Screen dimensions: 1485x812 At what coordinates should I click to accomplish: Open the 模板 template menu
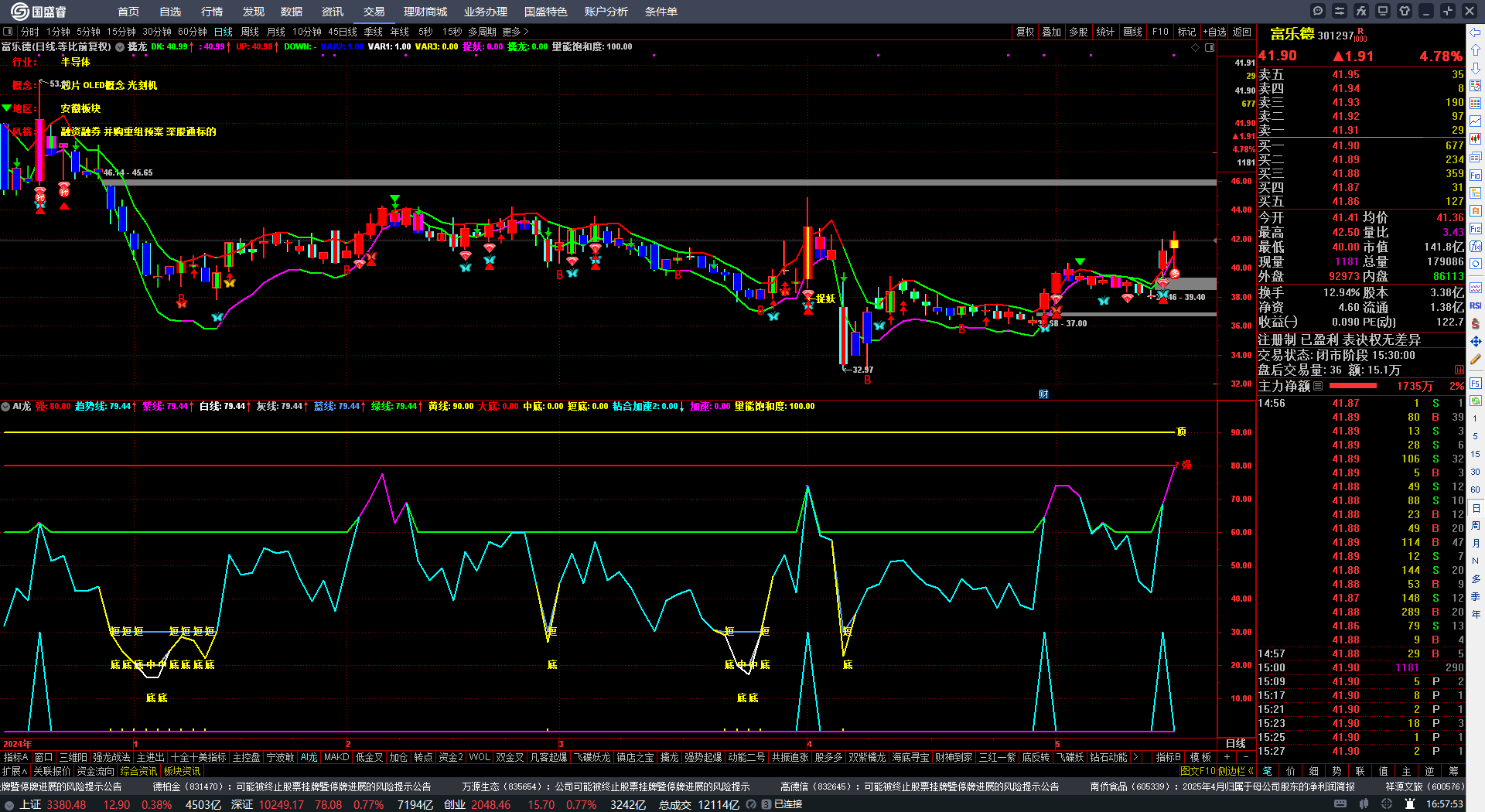coord(1200,757)
